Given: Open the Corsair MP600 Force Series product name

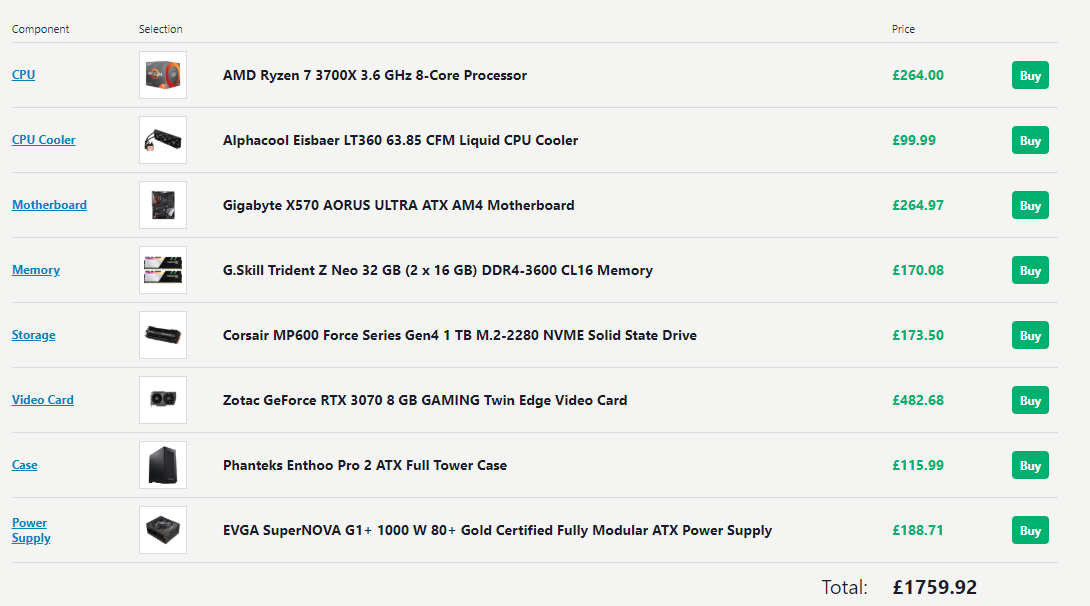Looking at the screenshot, I should (459, 335).
